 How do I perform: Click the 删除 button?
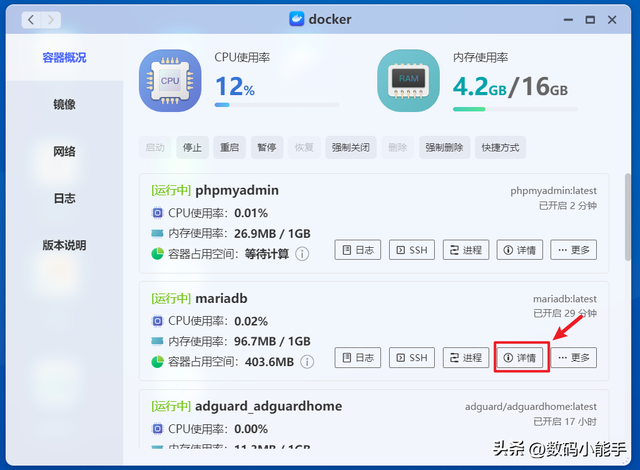pos(398,147)
